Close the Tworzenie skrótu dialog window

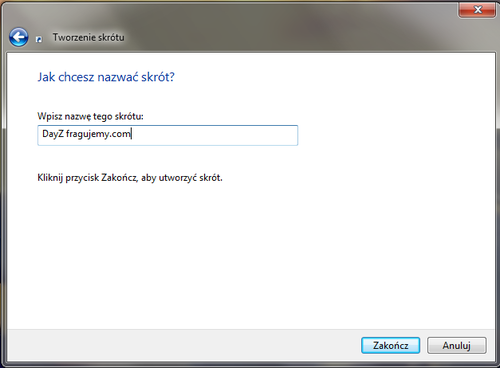(x=477, y=10)
